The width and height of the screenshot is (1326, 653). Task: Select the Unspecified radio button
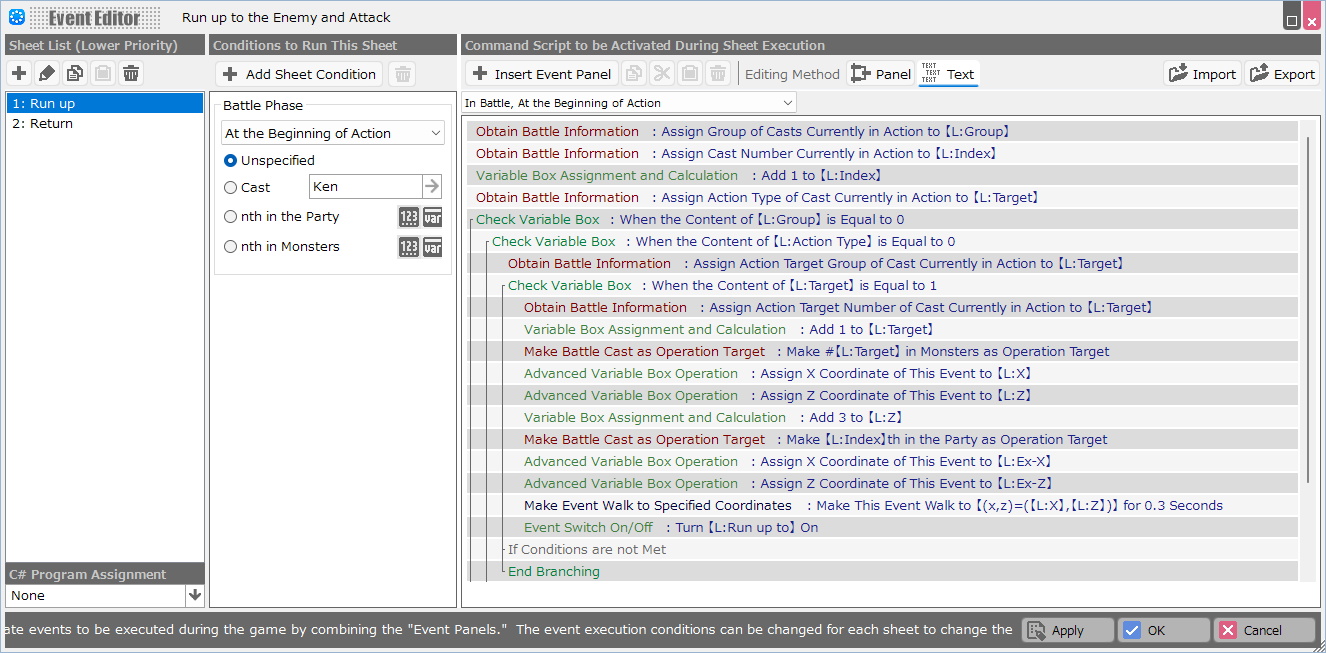(231, 160)
